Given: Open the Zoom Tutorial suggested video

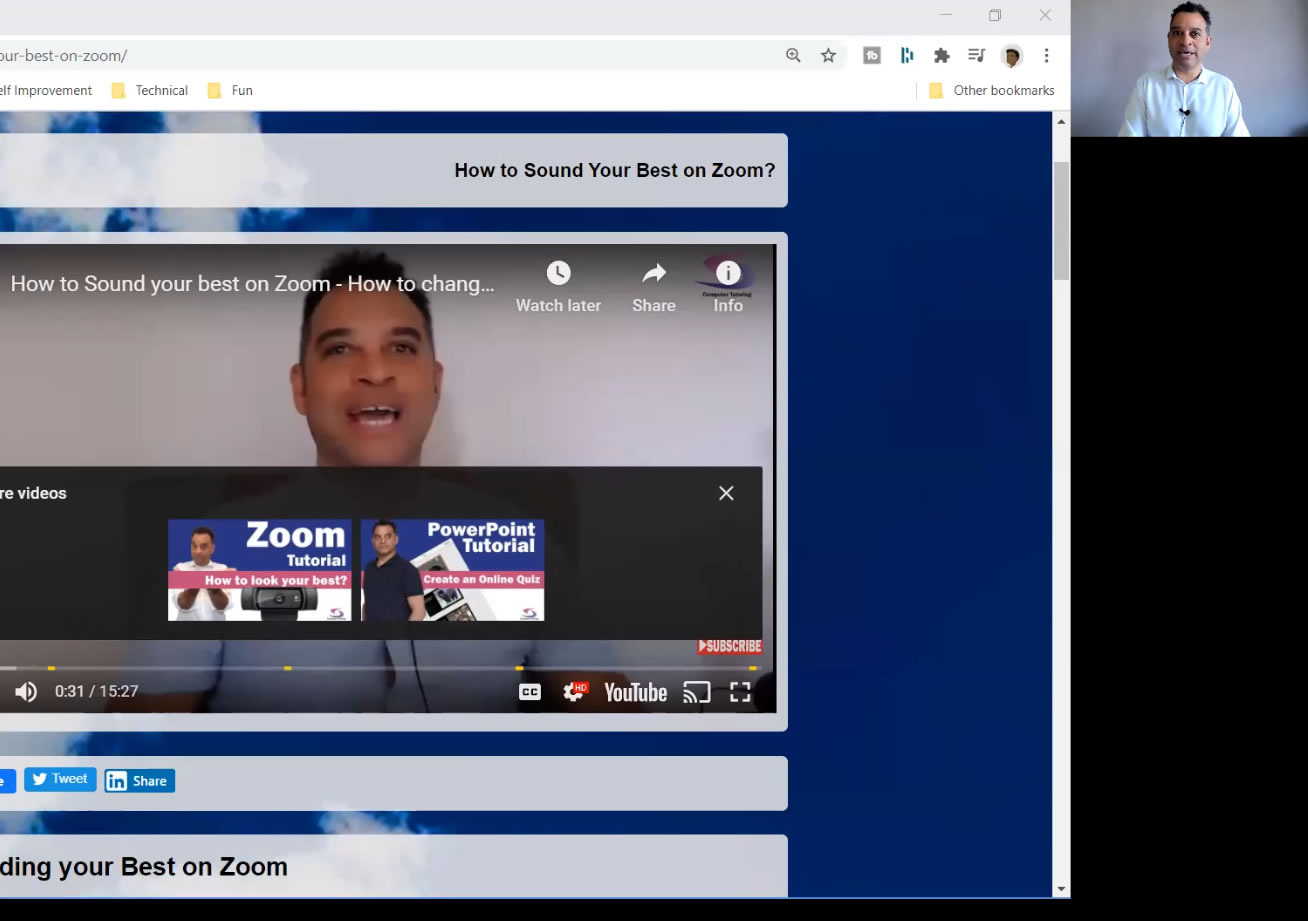Looking at the screenshot, I should (x=260, y=570).
